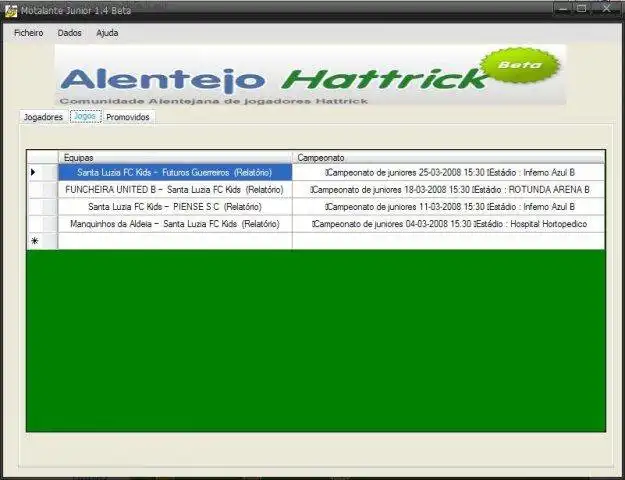Select the Jogos tab
This screenshot has width=625, height=480.
(85, 116)
